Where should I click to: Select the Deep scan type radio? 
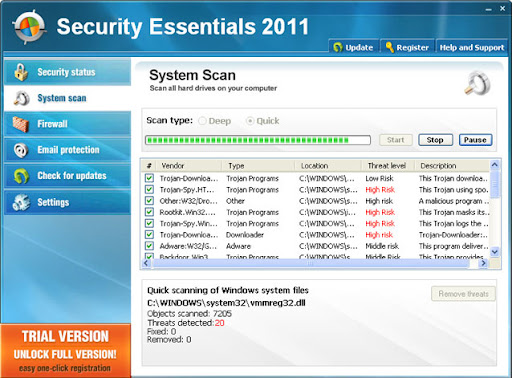coord(202,121)
